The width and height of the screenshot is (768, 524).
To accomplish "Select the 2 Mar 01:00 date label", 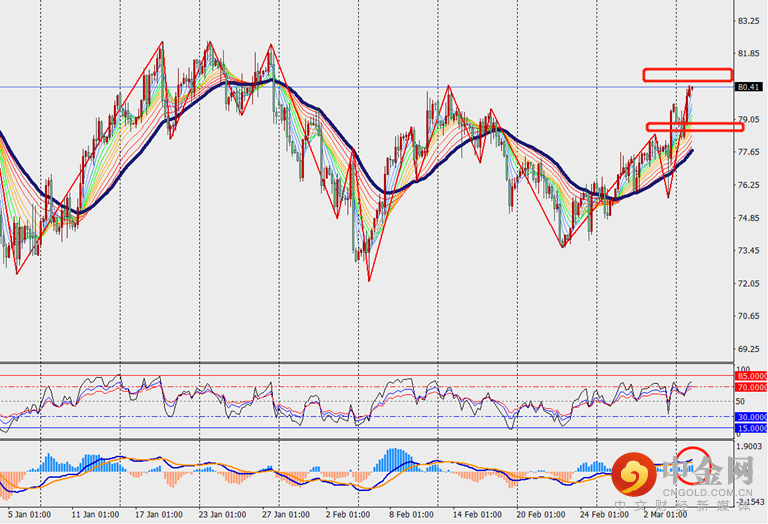I will click(x=664, y=516).
